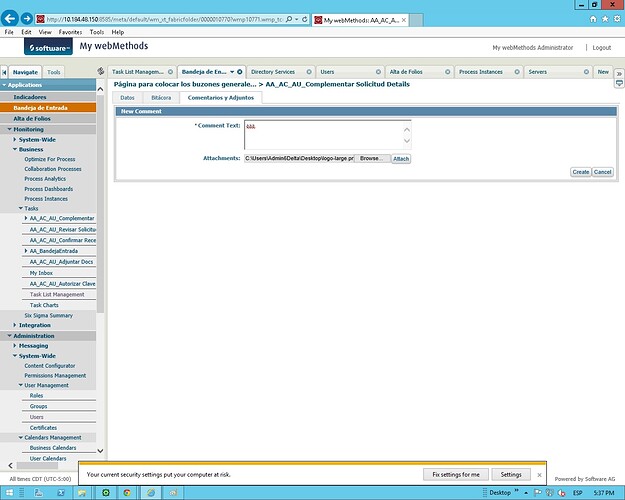The width and height of the screenshot is (625, 500).
Task: Open the browser Home icon
Action: [x=593, y=19]
